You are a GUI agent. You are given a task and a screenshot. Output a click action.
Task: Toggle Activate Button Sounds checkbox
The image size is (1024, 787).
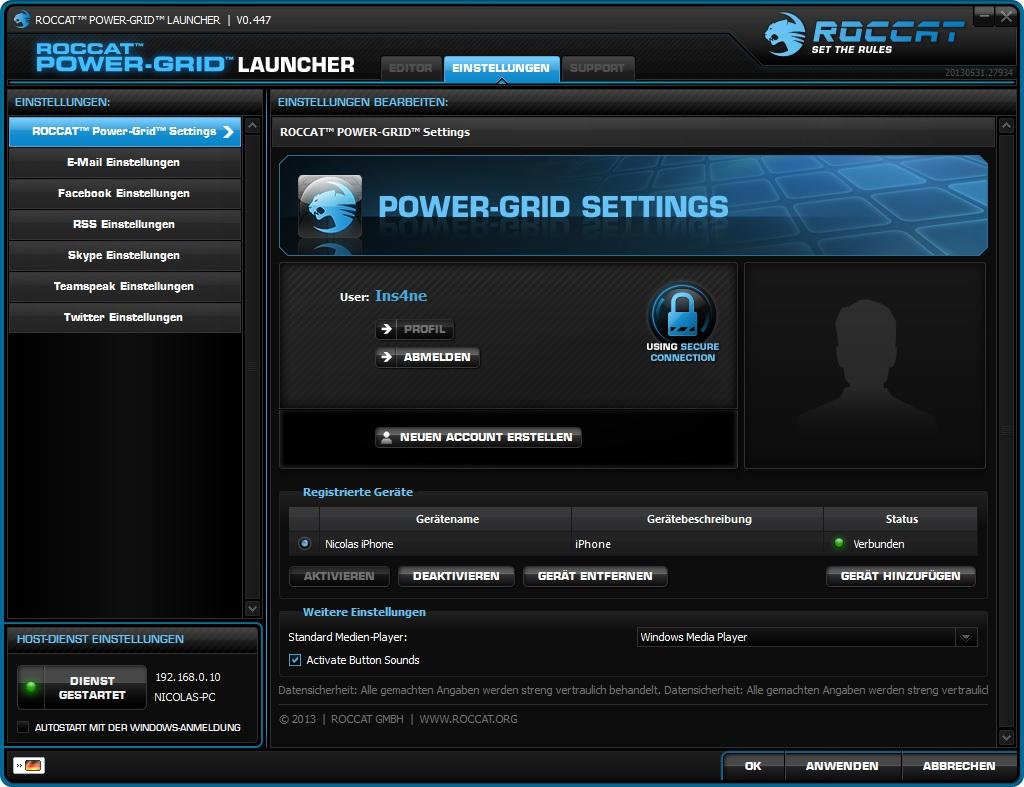click(295, 660)
